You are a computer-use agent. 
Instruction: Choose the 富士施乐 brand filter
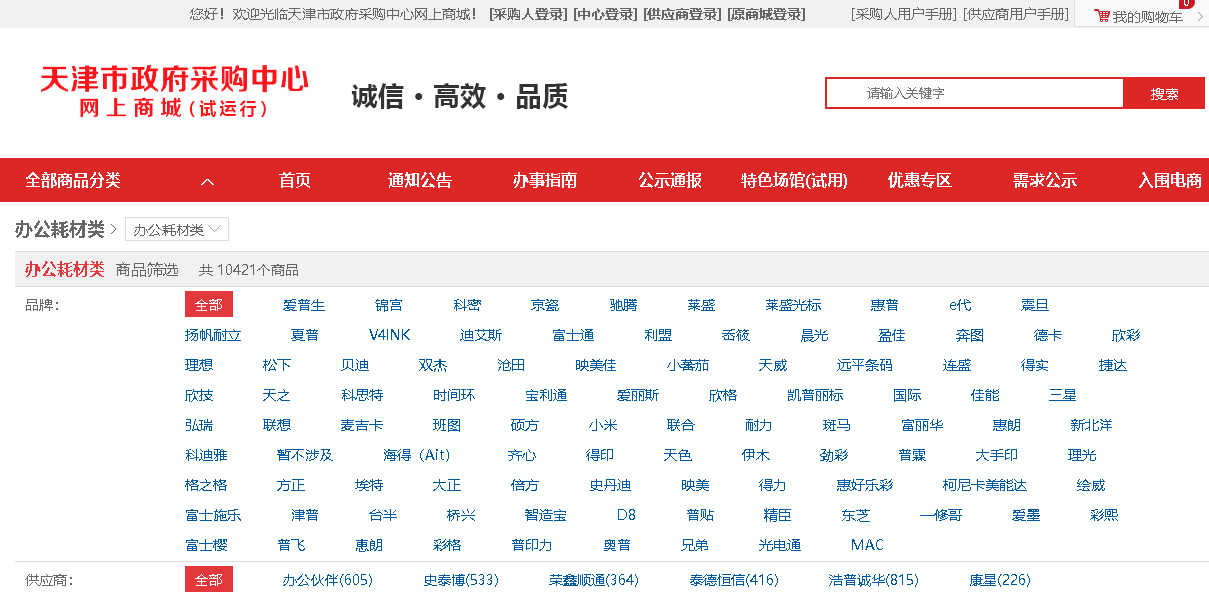point(213,516)
